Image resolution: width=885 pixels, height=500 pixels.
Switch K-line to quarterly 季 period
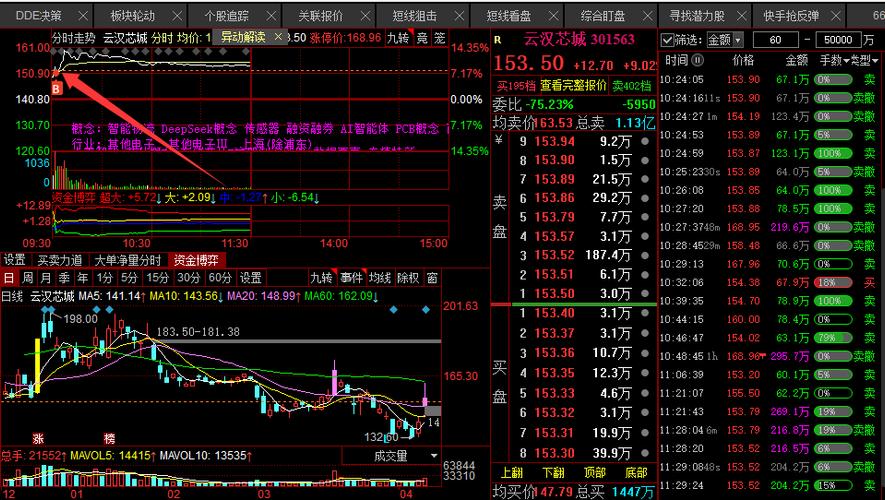[64, 278]
